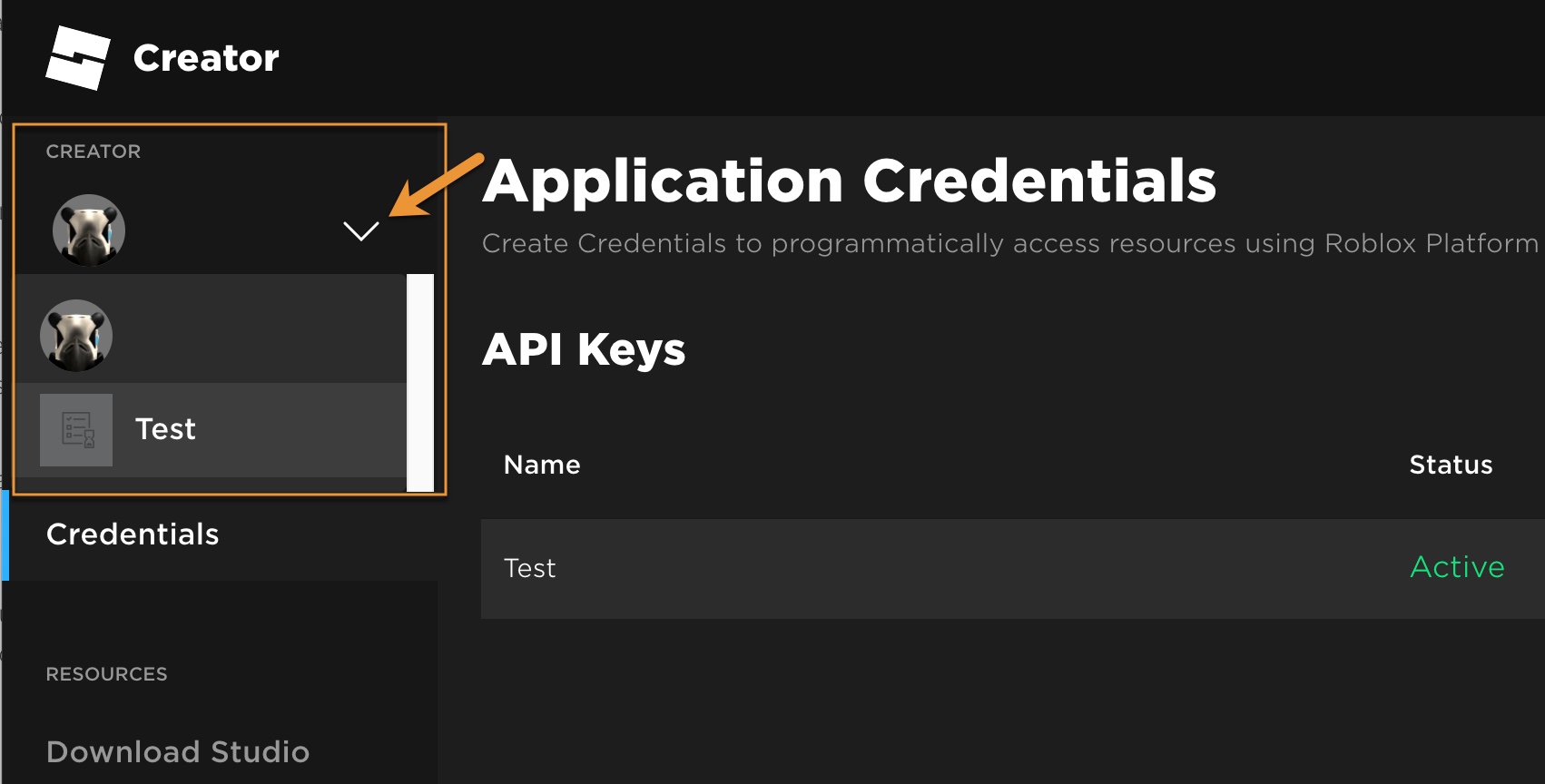Viewport: 1545px width, 784px height.
Task: Click the CREATOR section label
Action: coord(93,152)
